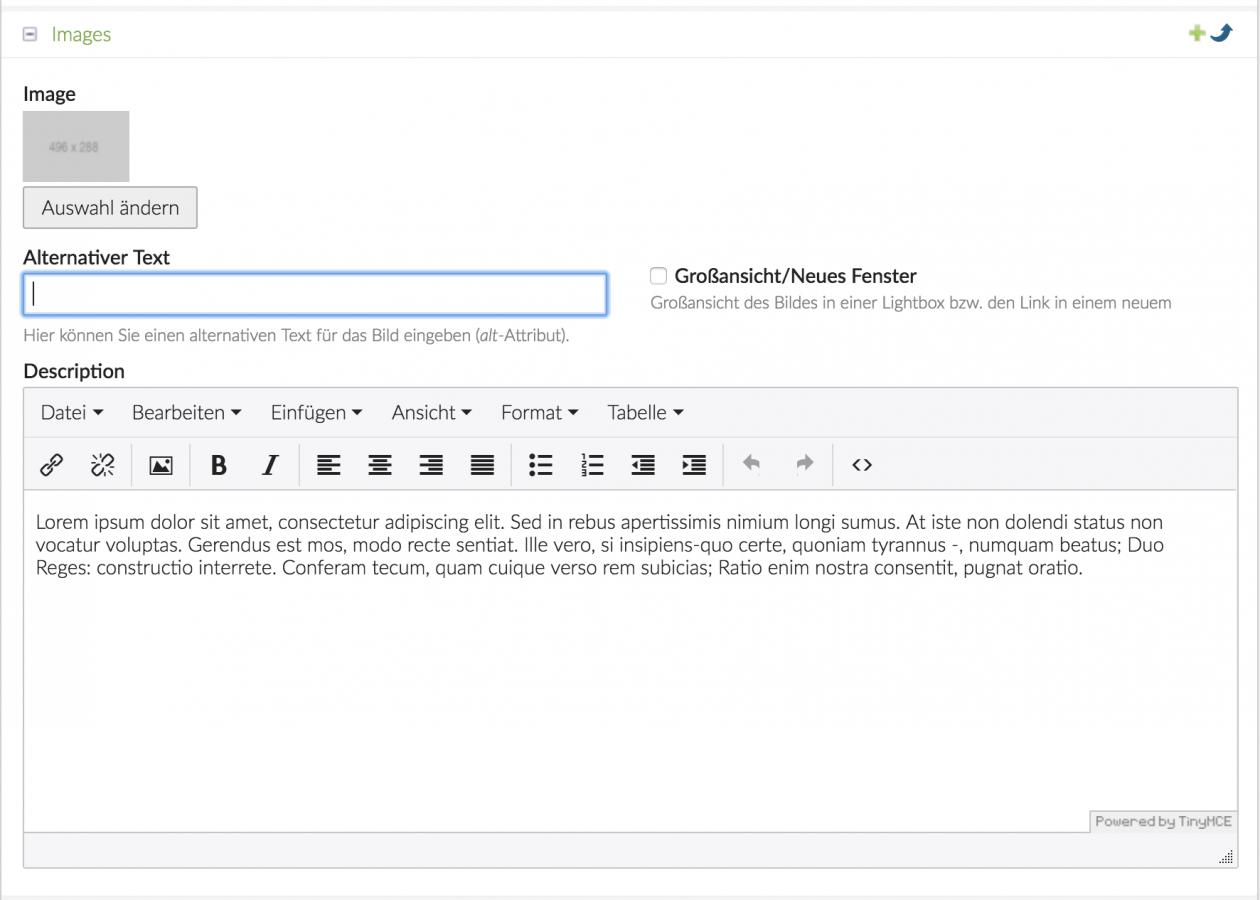Open the Tabelle menu
This screenshot has width=1260, height=900.
coord(645,412)
